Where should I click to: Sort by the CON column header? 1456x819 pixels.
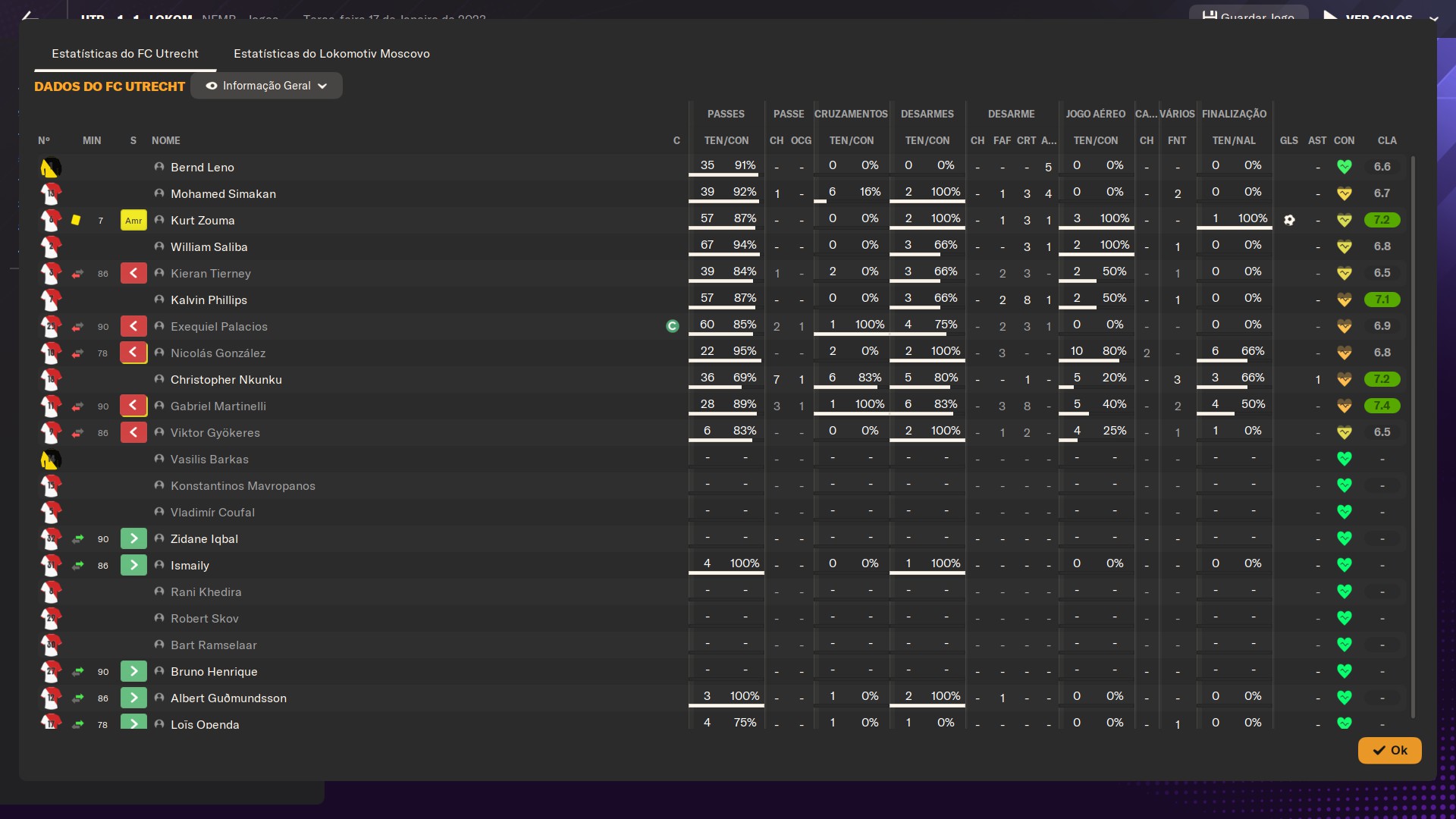tap(1344, 140)
